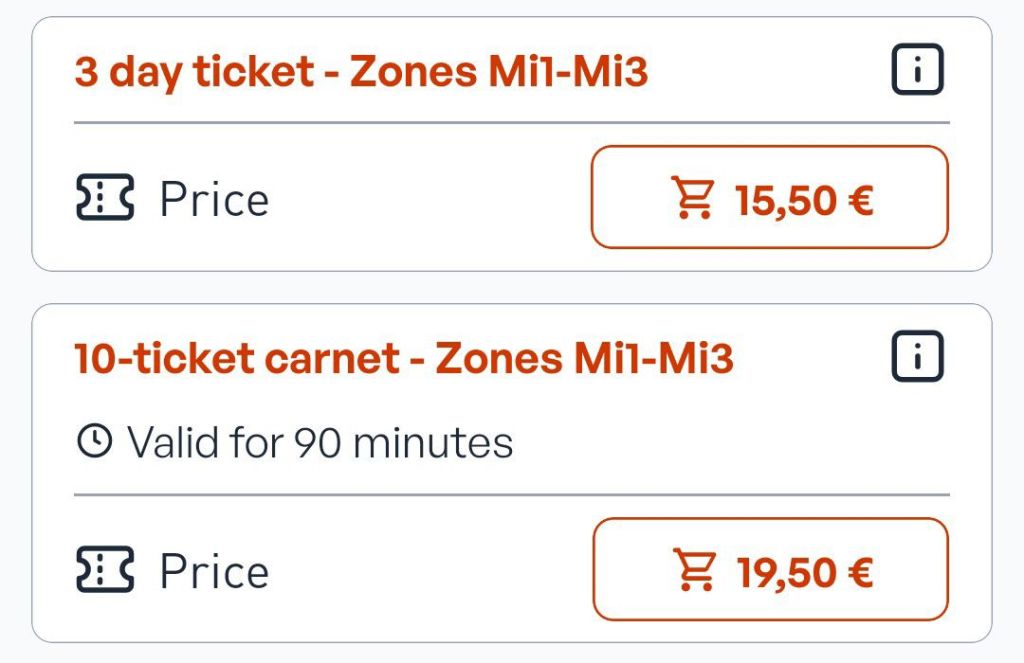Click the "3 day ticket - Zones Mi1-Mi3" title

(x=361, y=73)
